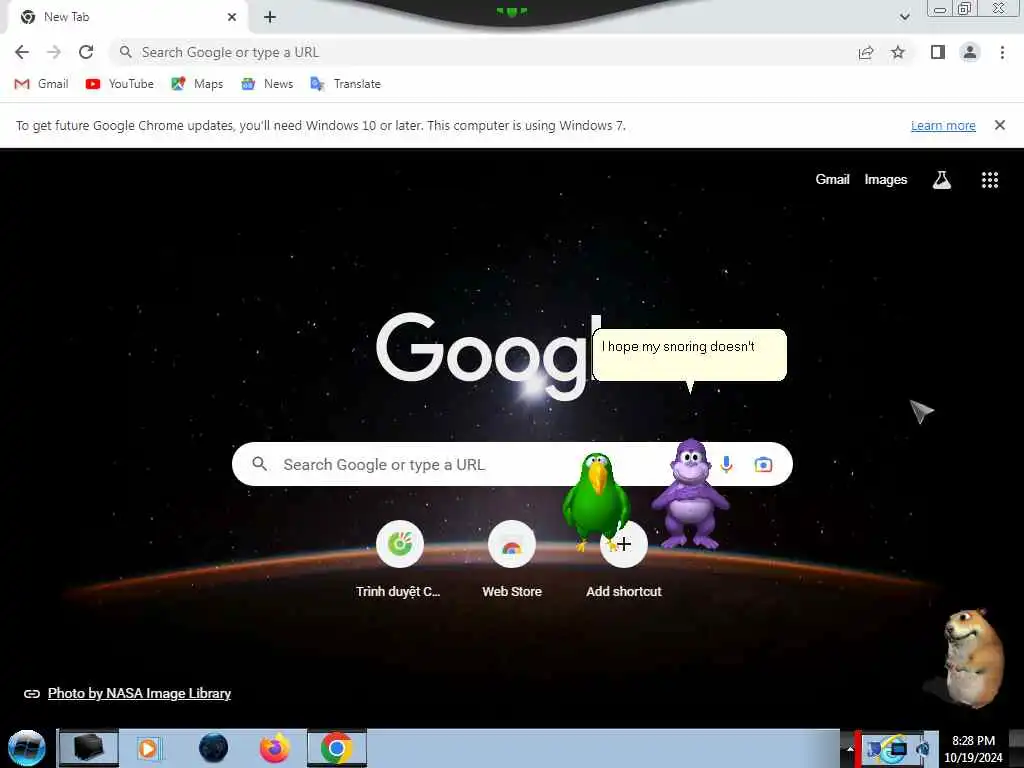The height and width of the screenshot is (768, 1024).
Task: Click the Add shortcut tile
Action: point(624,559)
